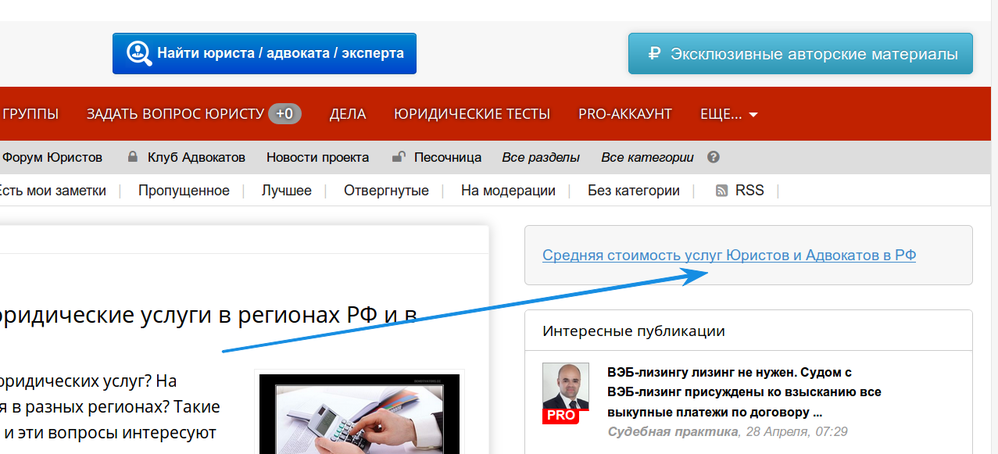Select the ДЕЛА menu item
998x454 pixels.
(x=348, y=114)
